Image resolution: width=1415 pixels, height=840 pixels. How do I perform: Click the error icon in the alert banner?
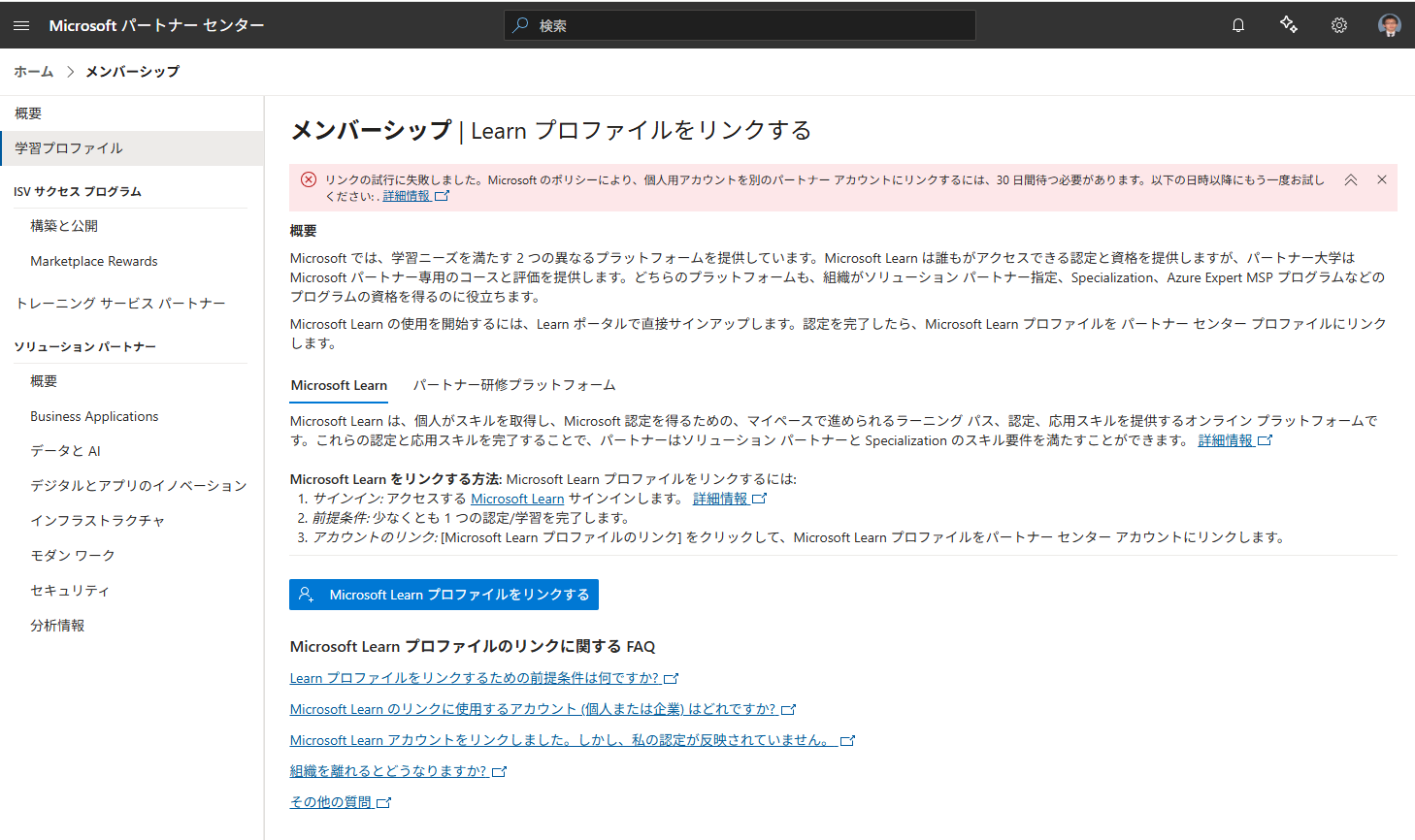(309, 178)
